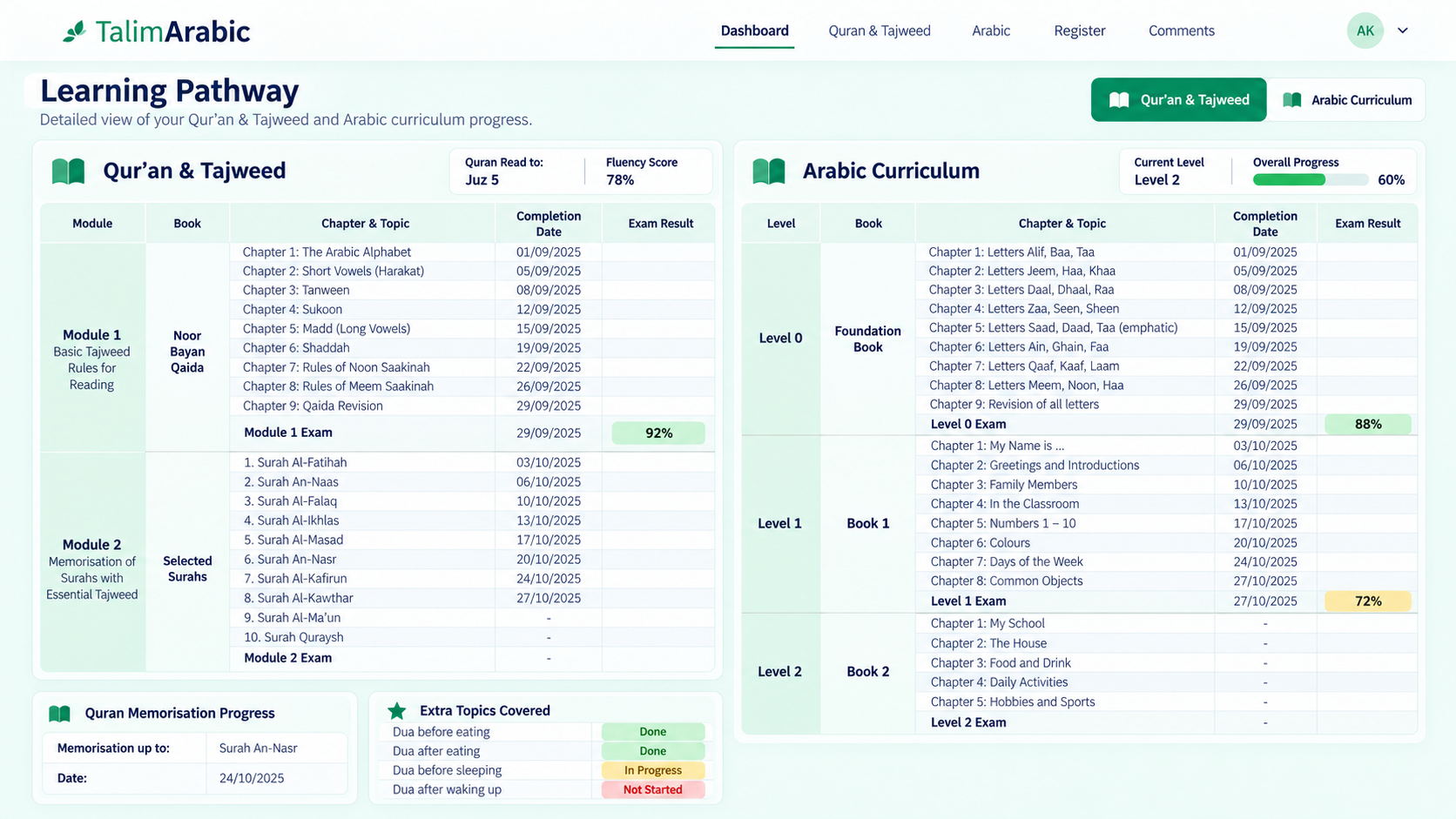Click the Qur'an & Tajweed section book icon
The width and height of the screenshot is (1456, 819).
coord(68,171)
